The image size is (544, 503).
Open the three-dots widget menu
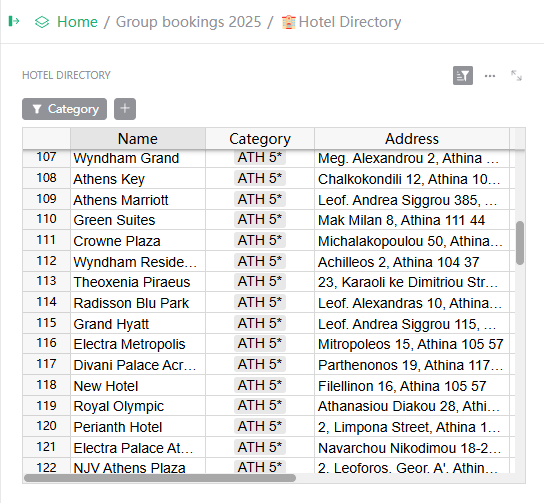pyautogui.click(x=490, y=76)
